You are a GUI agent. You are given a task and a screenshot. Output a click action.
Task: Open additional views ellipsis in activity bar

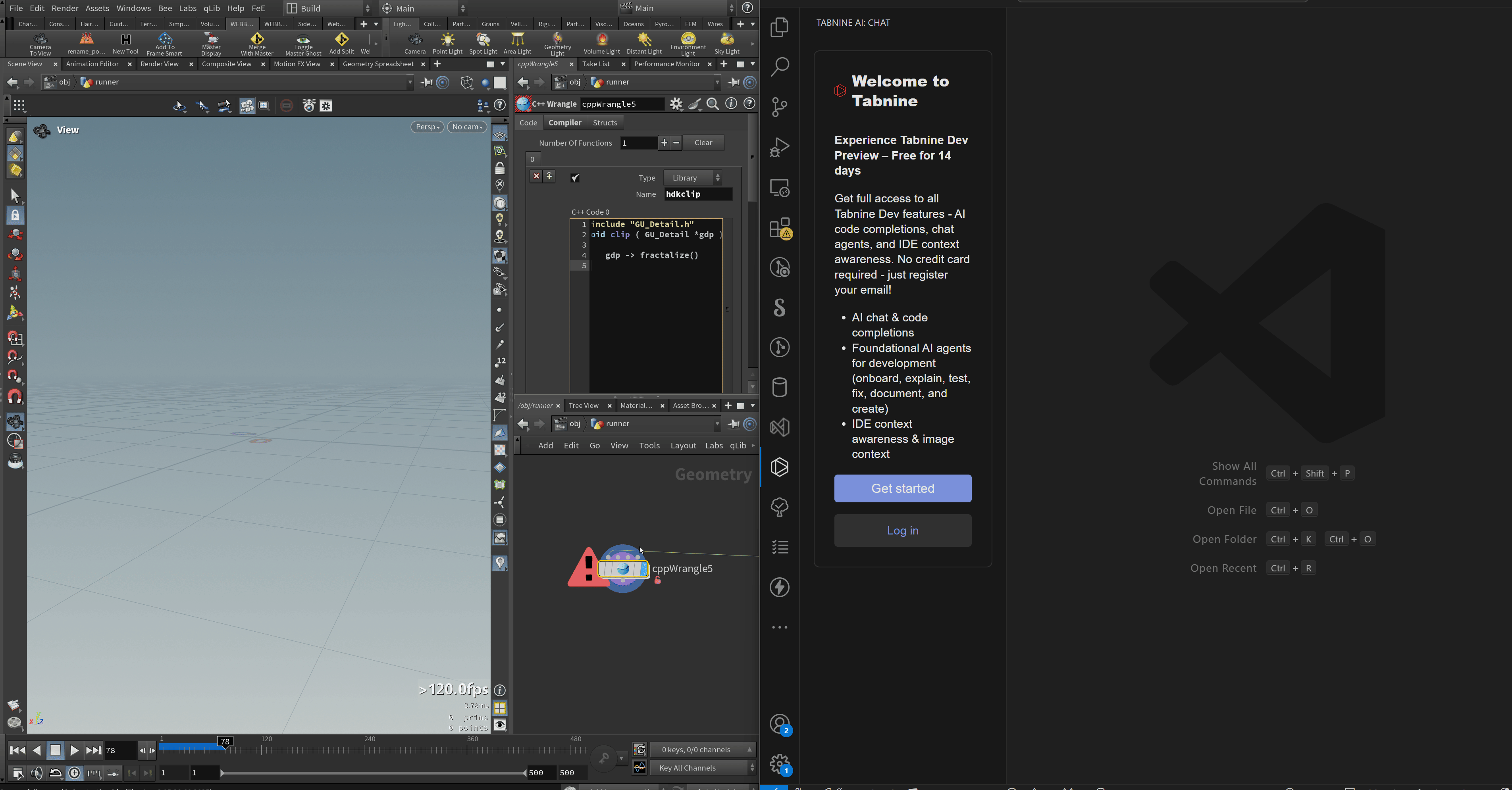(780, 627)
